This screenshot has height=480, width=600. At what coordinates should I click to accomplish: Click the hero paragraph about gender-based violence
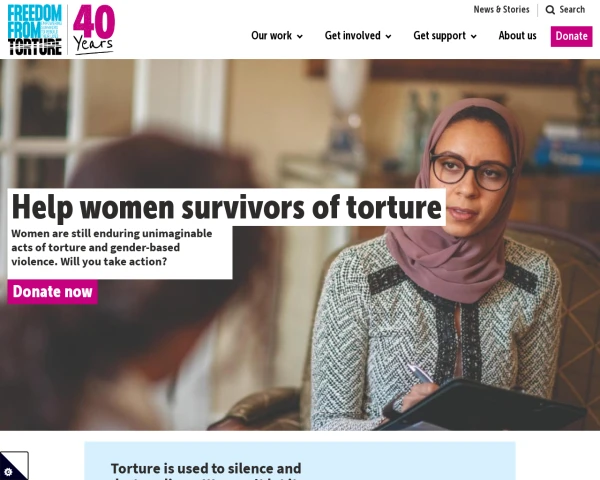tap(112, 248)
